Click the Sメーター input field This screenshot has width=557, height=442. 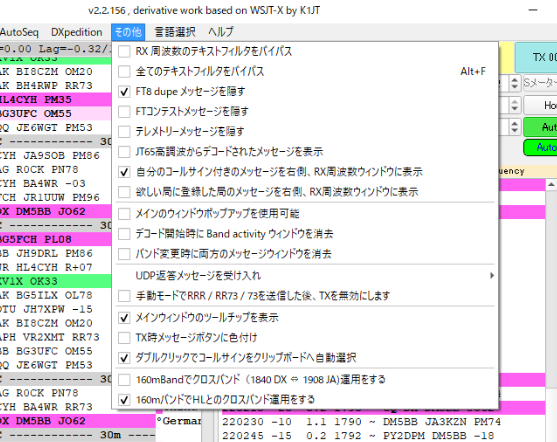pos(540,83)
